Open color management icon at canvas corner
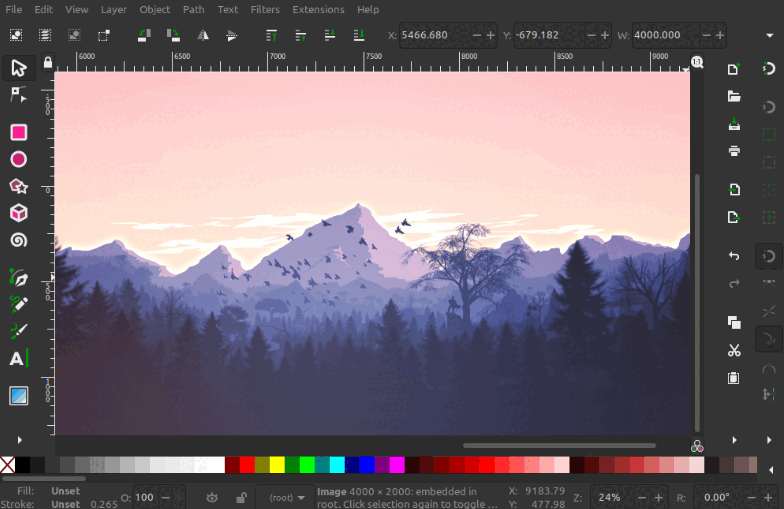Screen dimensions: 784x509 697,446
